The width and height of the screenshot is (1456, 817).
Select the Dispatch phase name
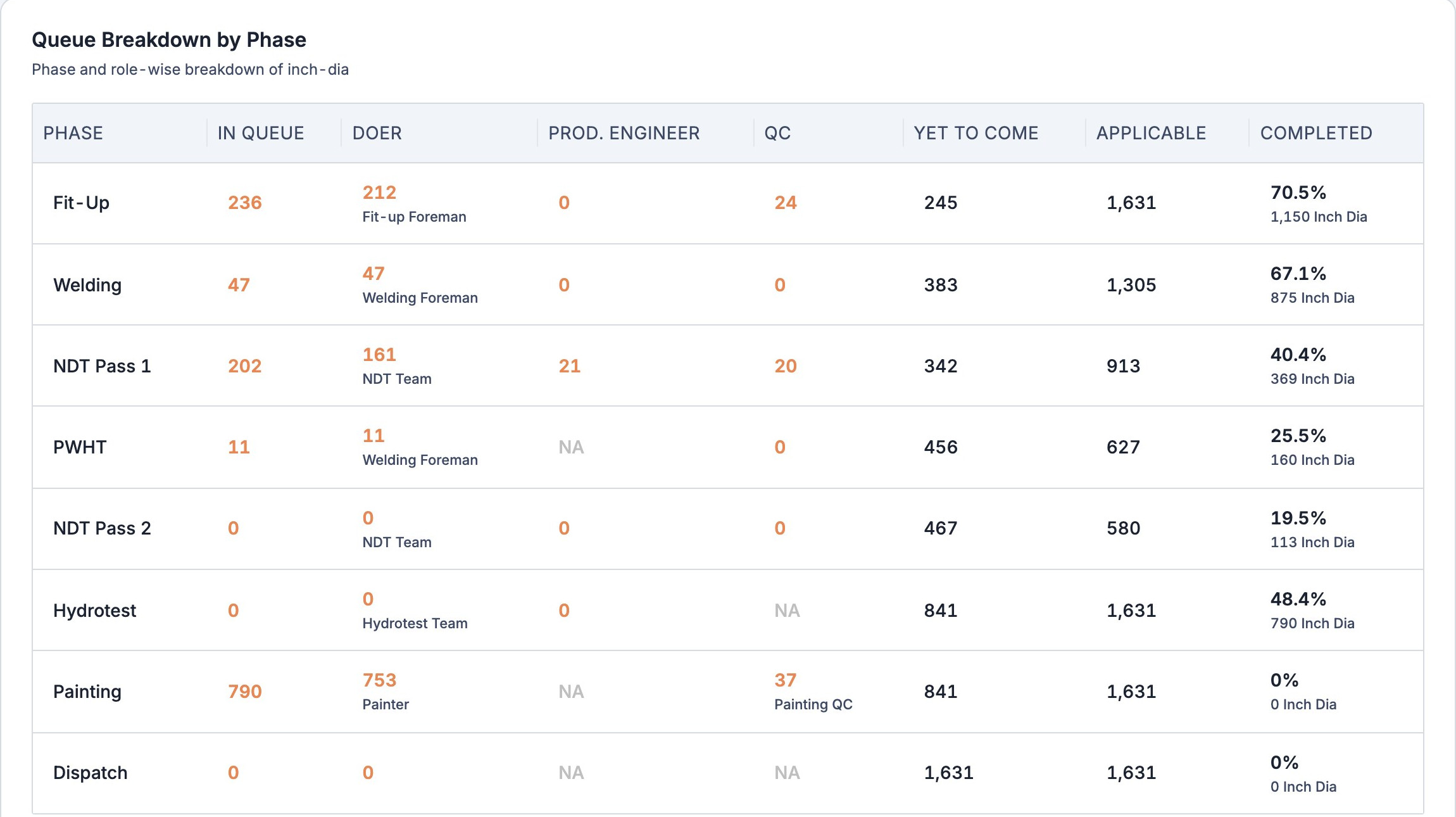tap(91, 773)
